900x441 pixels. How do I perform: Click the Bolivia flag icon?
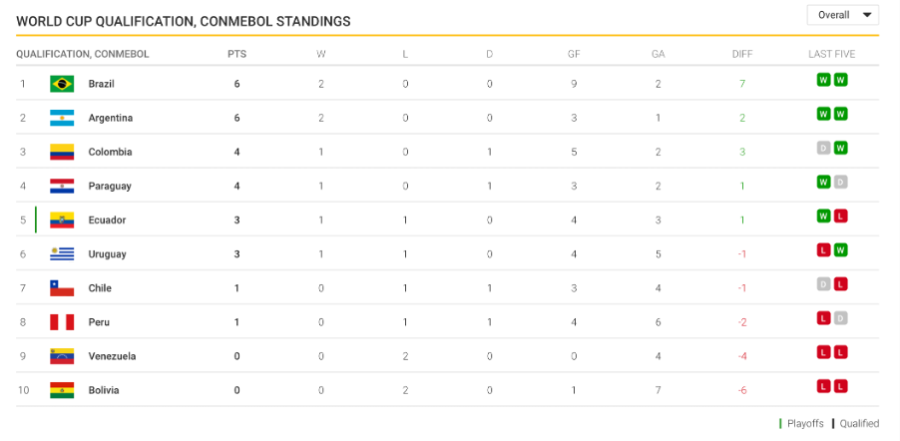pyautogui.click(x=62, y=390)
